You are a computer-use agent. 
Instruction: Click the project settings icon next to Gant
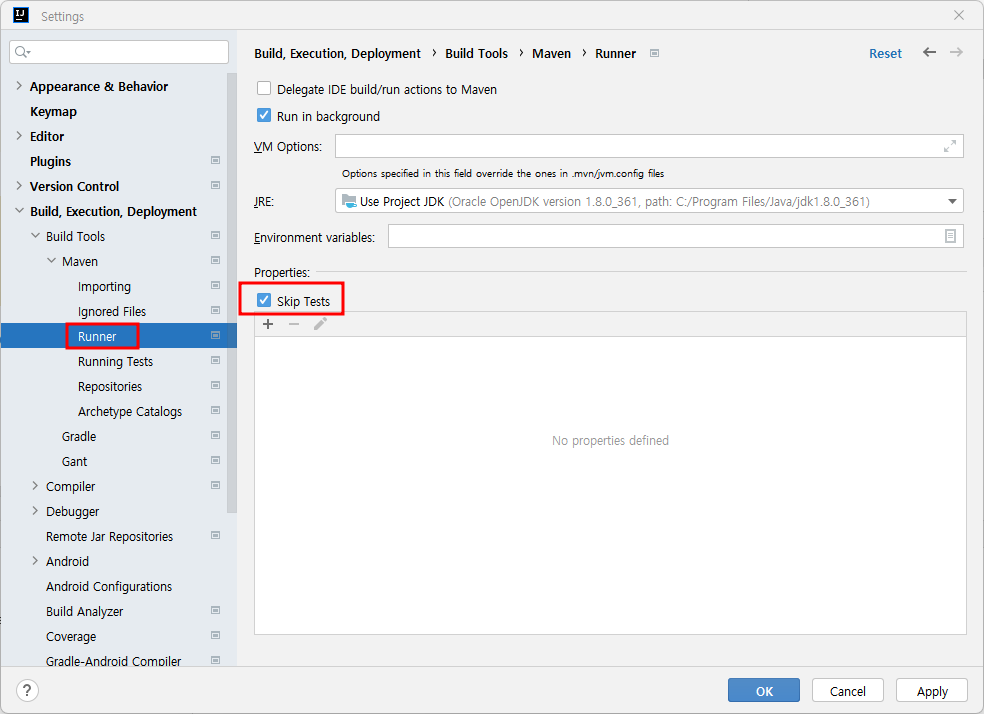click(215, 461)
